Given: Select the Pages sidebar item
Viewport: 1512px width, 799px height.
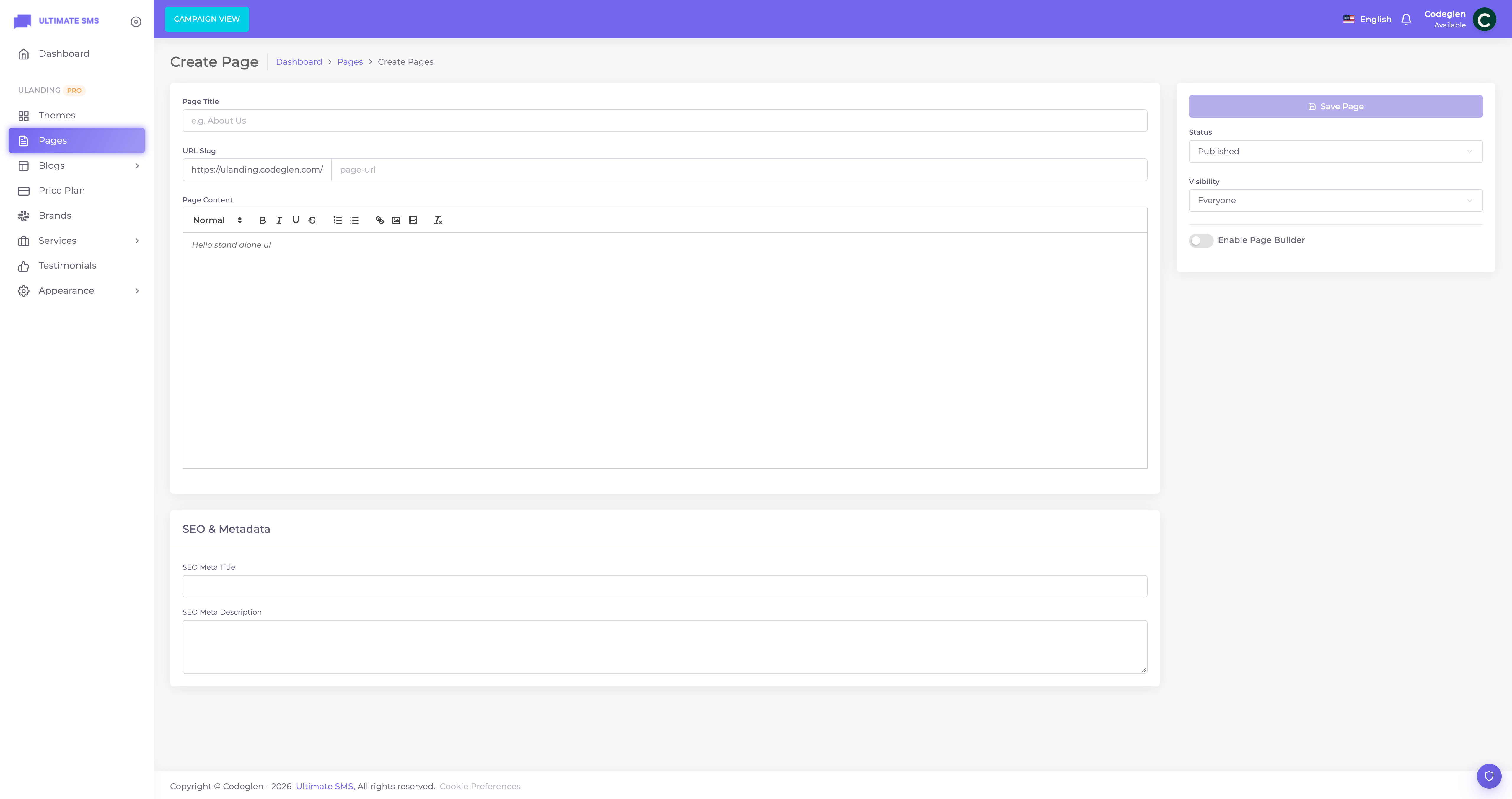Looking at the screenshot, I should (x=77, y=140).
